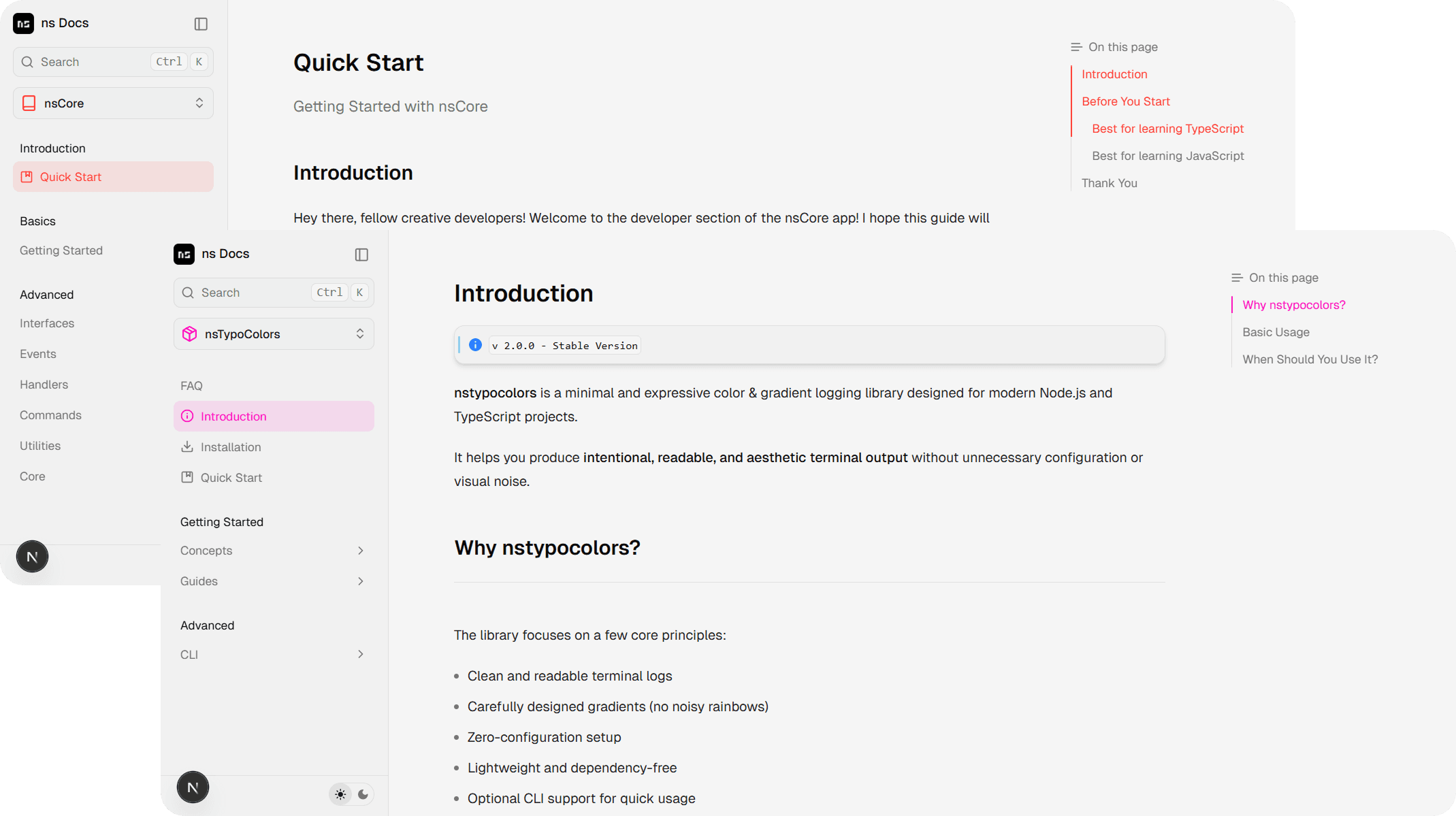Click the N avatar at the sidebar bottom
The width and height of the screenshot is (1456, 816).
point(193,787)
